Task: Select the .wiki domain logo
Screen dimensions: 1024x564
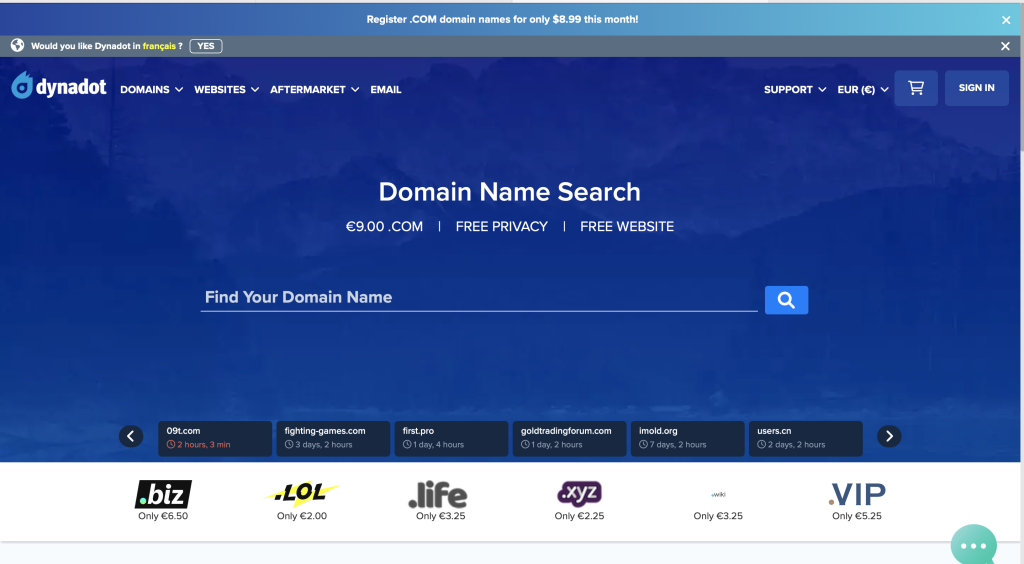Action: point(718,494)
